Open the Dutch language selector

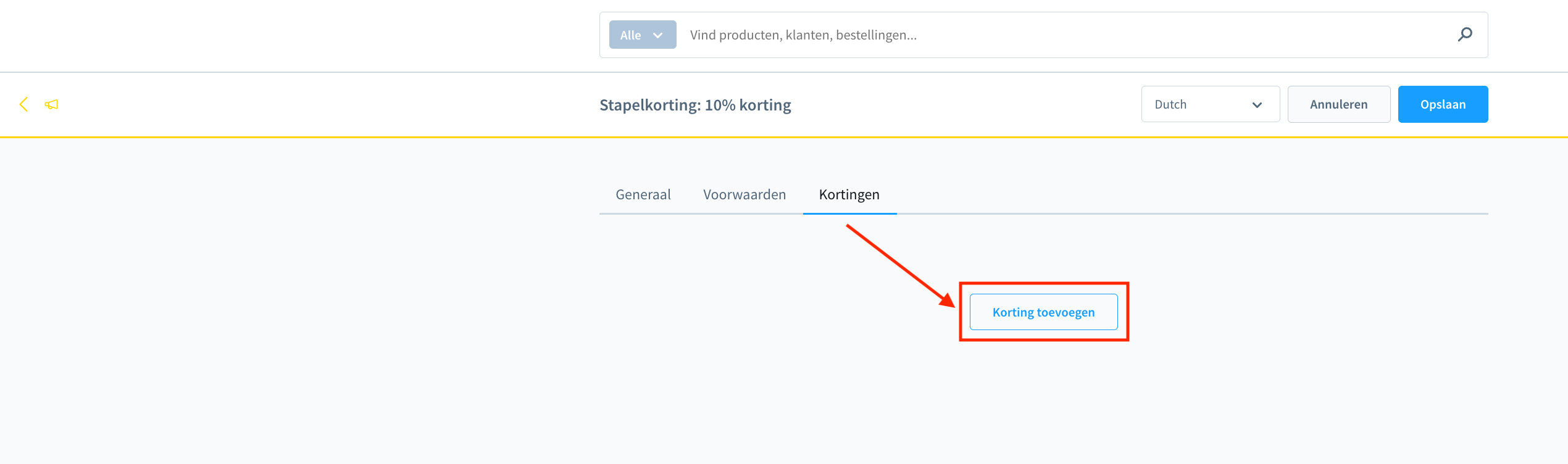click(1210, 104)
